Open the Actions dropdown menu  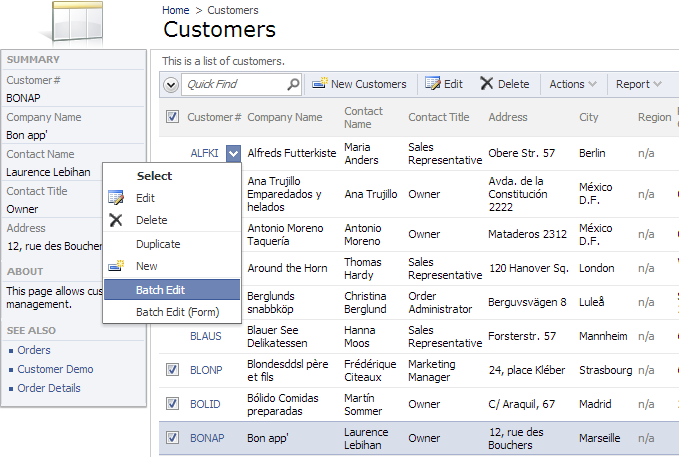(573, 84)
